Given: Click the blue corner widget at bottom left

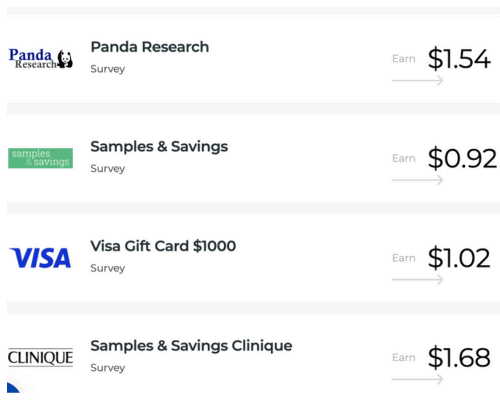Looking at the screenshot, I should pos(13,388).
